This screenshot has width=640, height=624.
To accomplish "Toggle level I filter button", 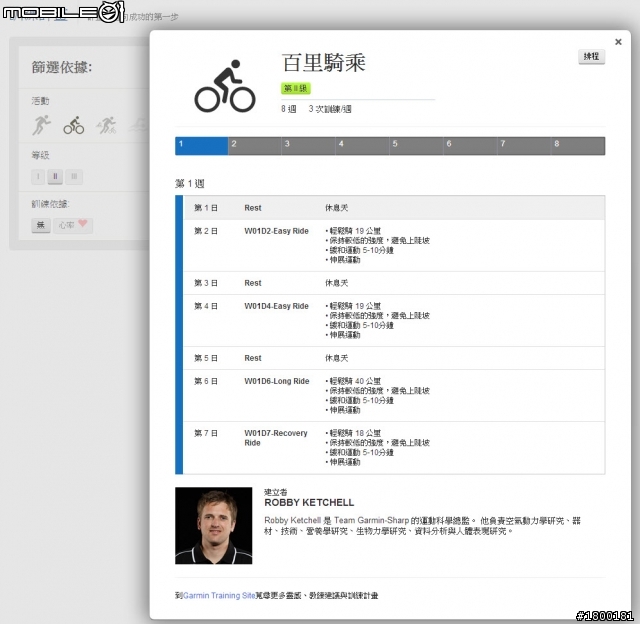I will point(38,177).
